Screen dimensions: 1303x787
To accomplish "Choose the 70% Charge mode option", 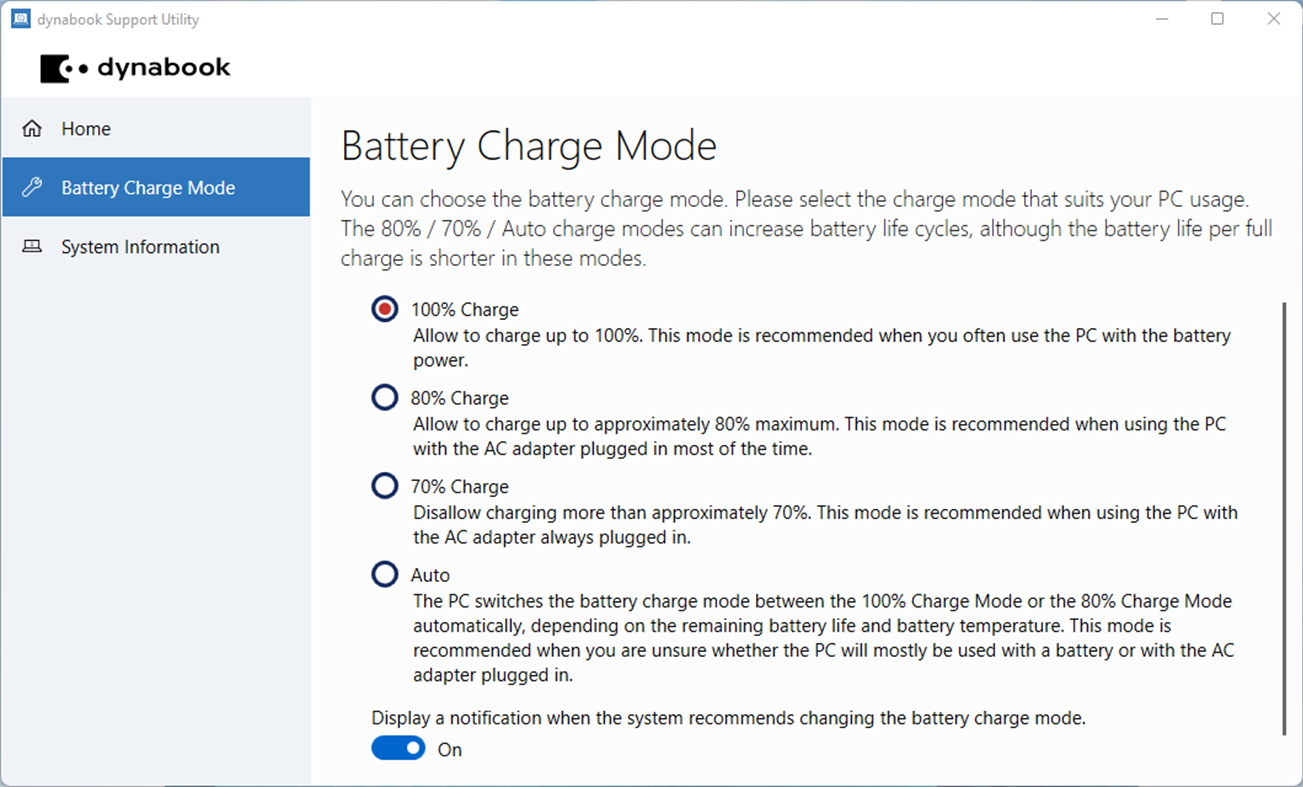I will tap(385, 486).
